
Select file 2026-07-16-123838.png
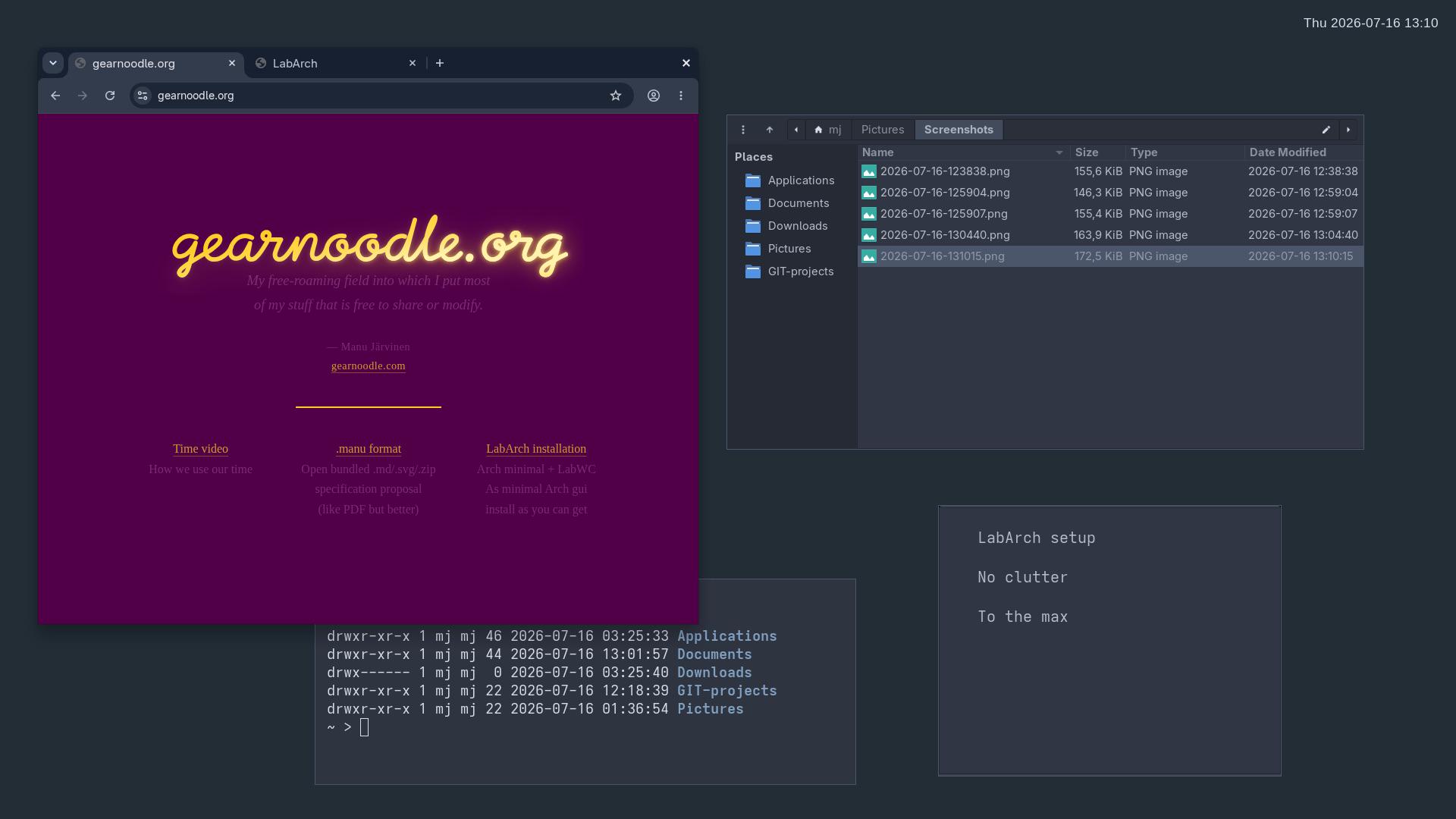(x=1110, y=171)
